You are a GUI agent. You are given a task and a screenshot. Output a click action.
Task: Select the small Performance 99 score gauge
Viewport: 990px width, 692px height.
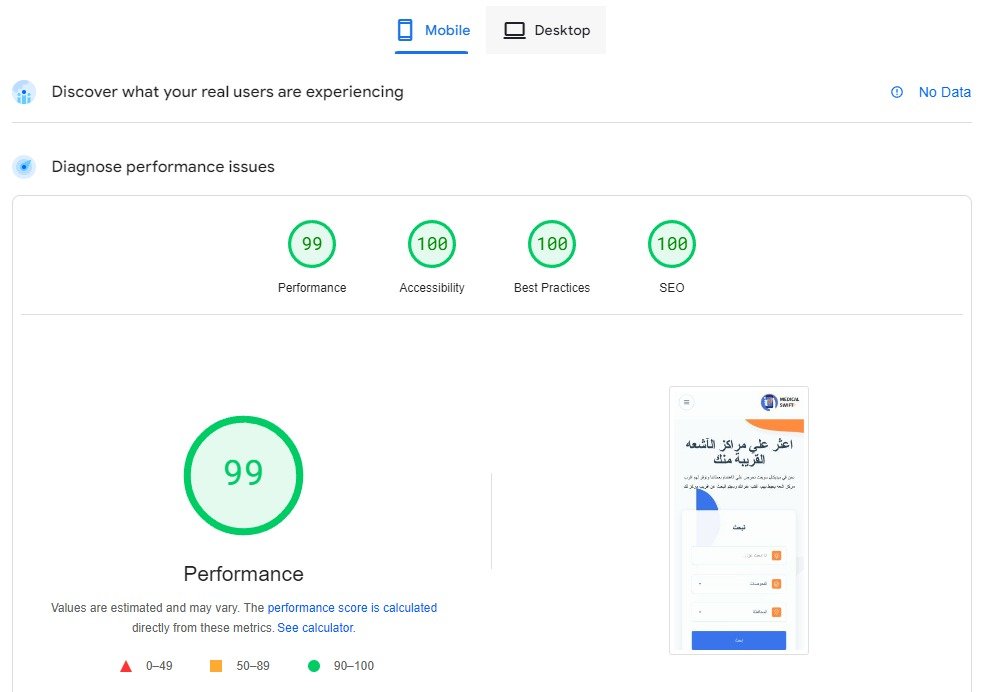pos(312,245)
